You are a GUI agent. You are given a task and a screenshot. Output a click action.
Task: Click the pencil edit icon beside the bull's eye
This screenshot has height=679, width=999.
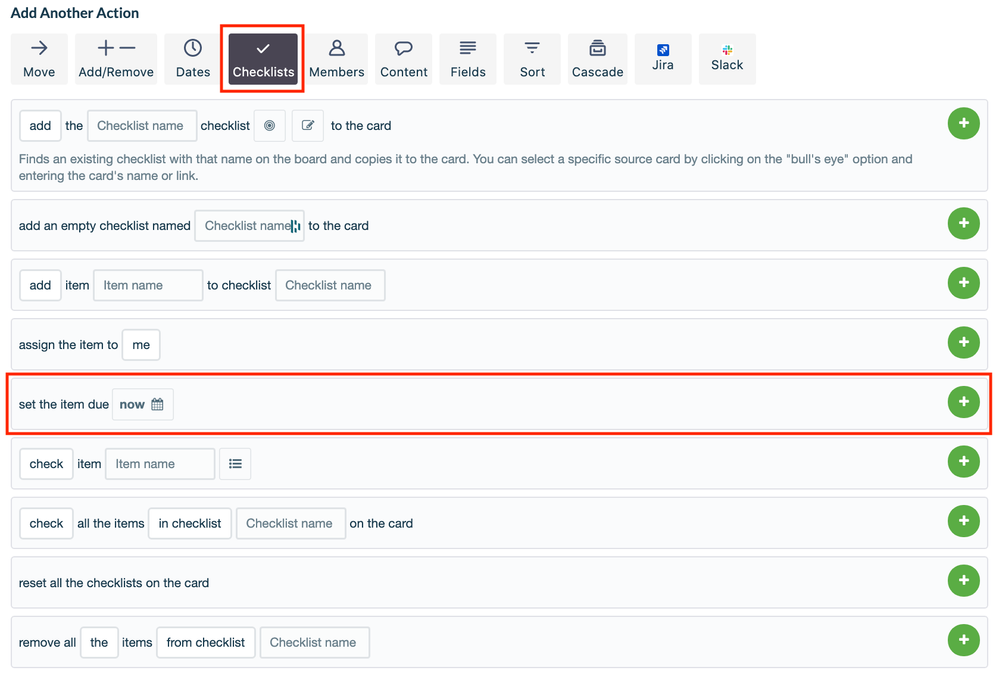307,125
